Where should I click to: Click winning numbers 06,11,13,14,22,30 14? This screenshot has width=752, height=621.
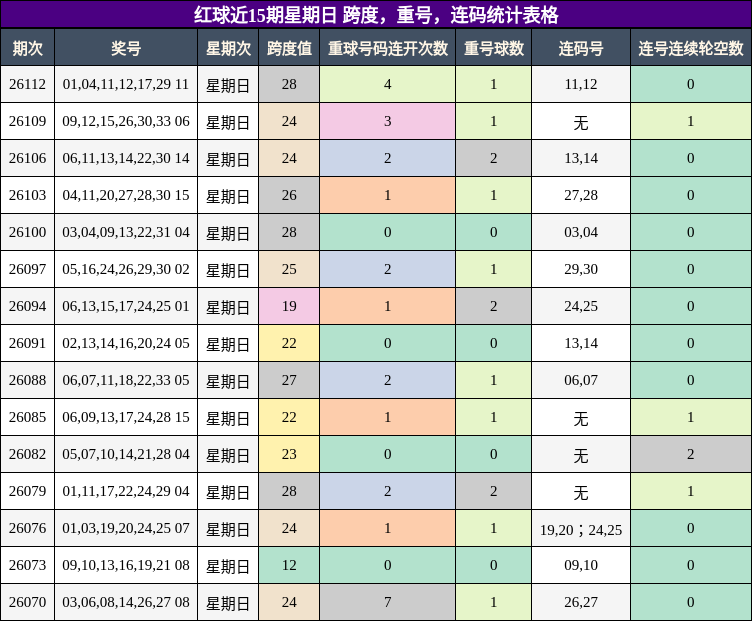pos(126,158)
